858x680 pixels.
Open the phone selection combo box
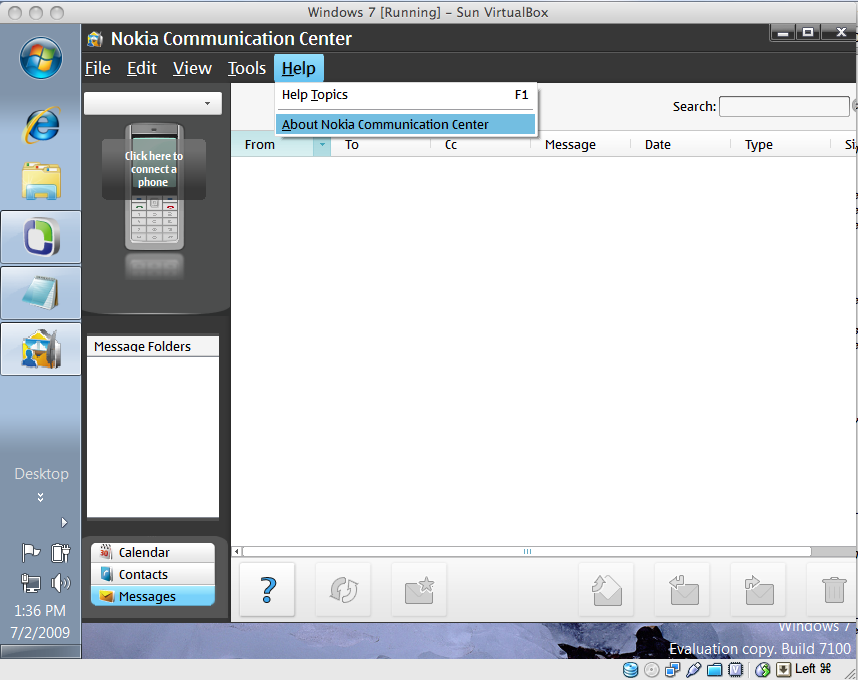click(x=153, y=103)
